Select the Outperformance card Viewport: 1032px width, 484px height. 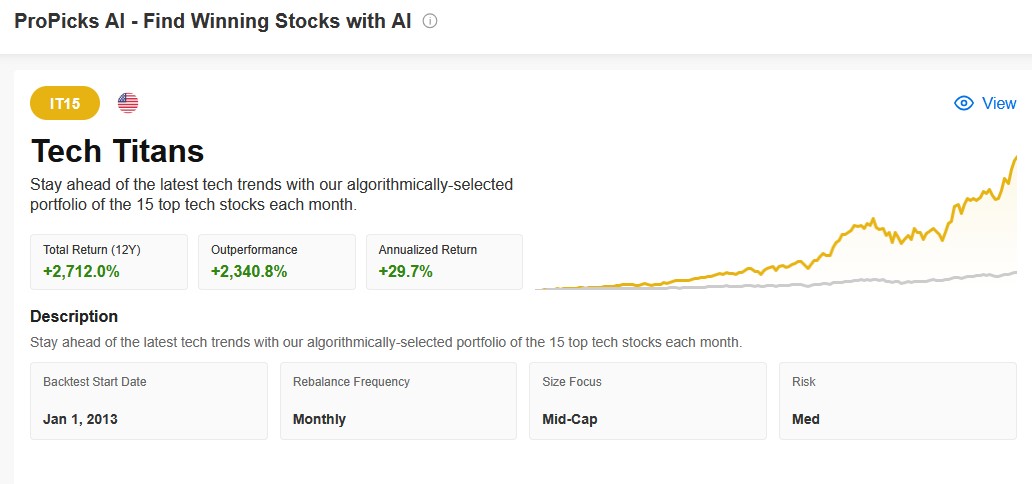[x=277, y=261]
